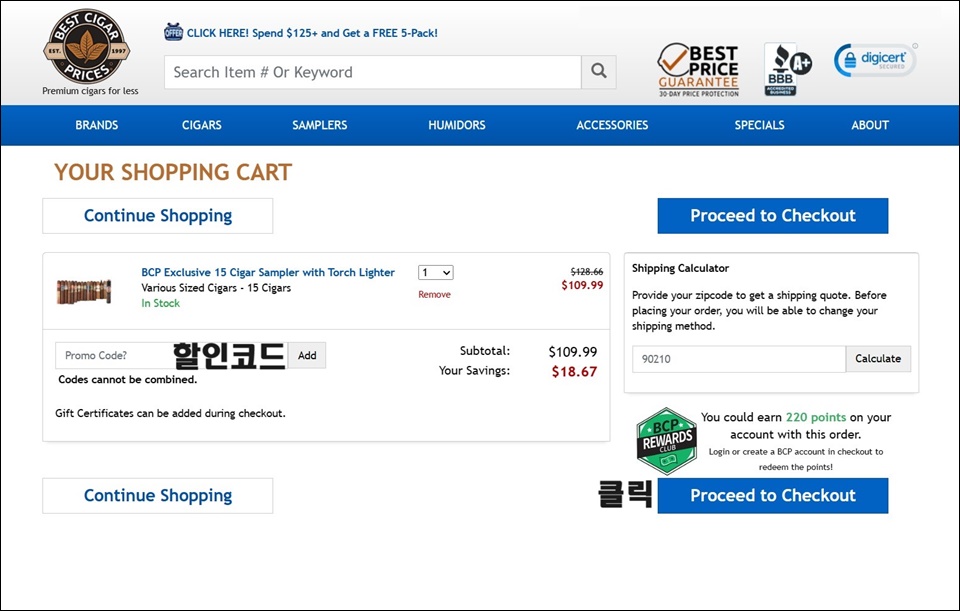Click the BCP Rewards Club badge

667,441
